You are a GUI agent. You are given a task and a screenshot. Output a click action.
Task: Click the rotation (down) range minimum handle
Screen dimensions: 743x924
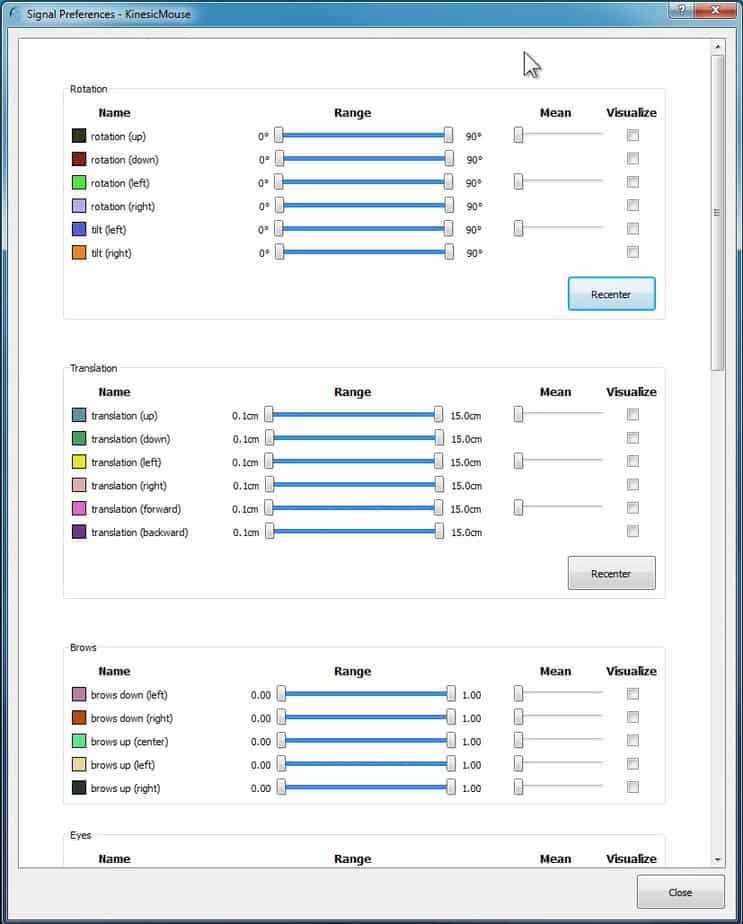(279, 159)
